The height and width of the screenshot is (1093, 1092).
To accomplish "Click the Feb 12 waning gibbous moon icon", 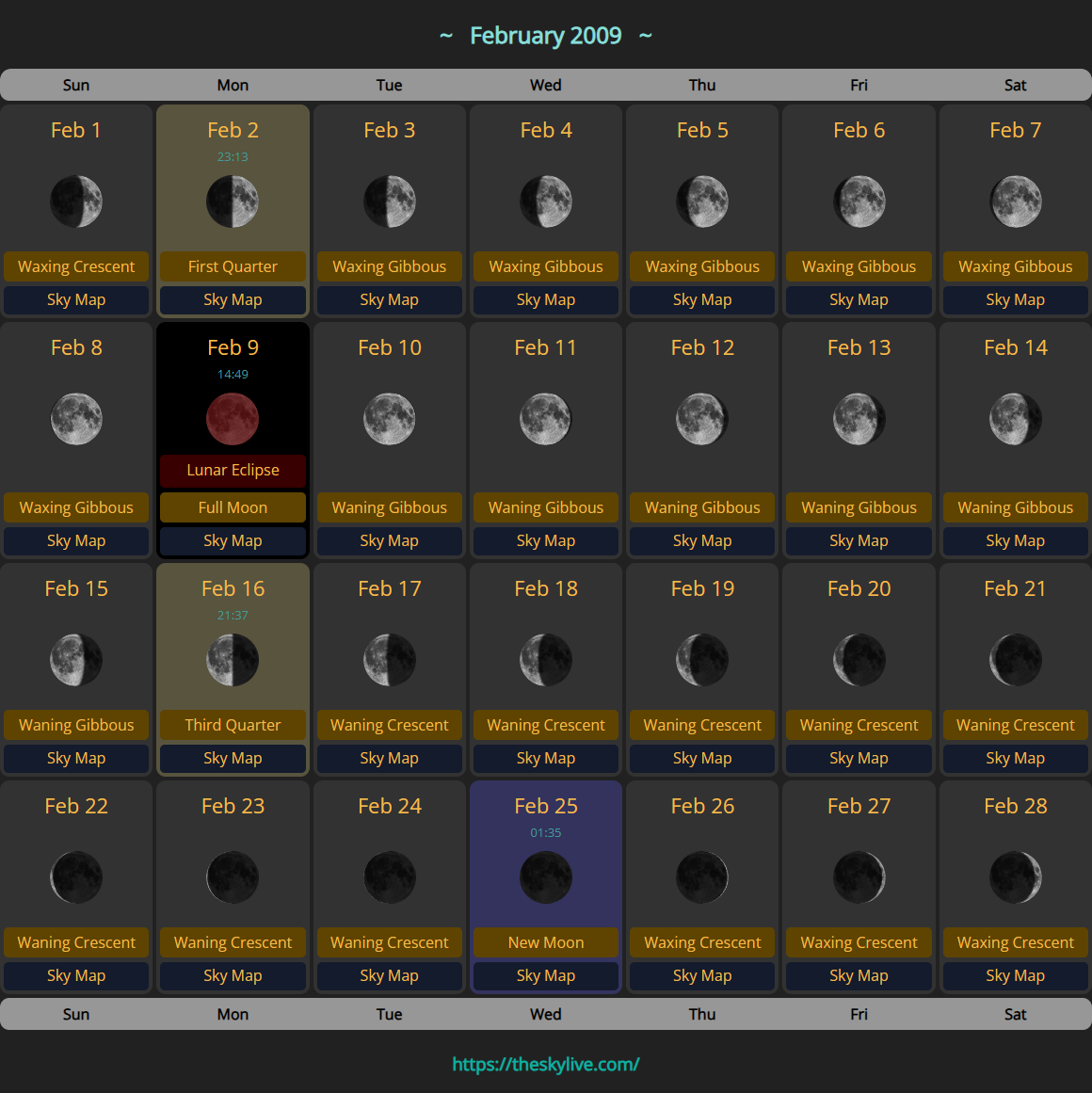I will [x=702, y=419].
